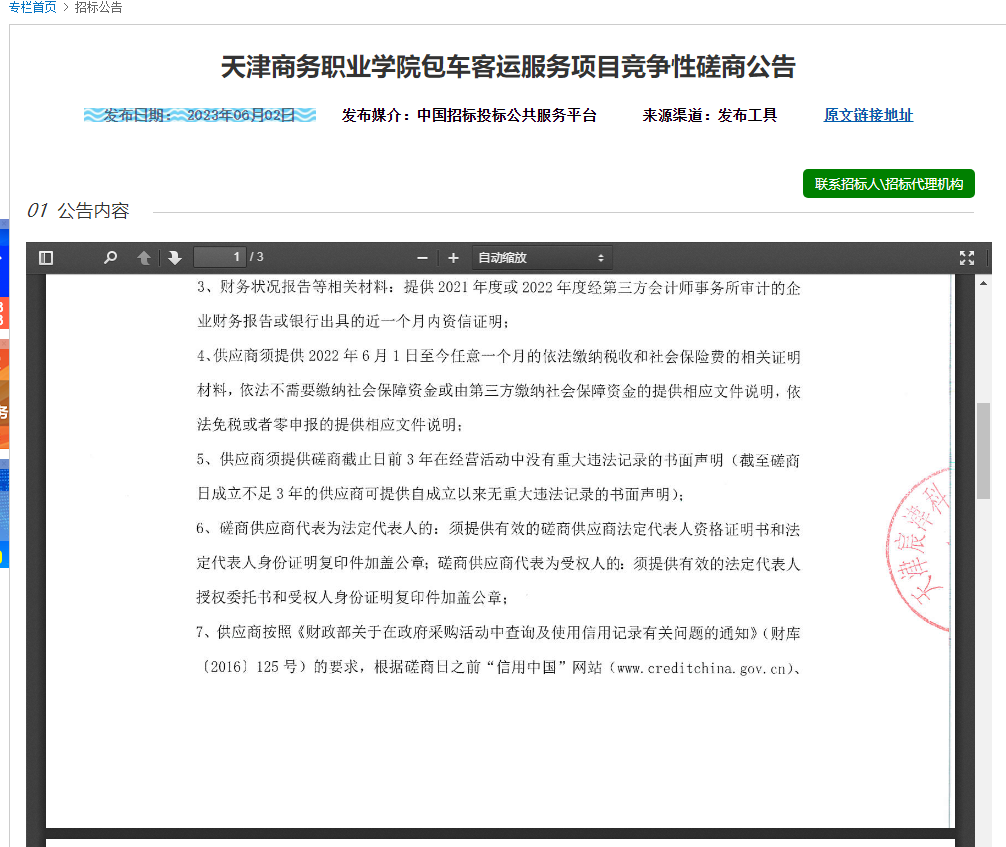Open the find-in-document search tool
The width and height of the screenshot is (1006, 847).
(110, 258)
